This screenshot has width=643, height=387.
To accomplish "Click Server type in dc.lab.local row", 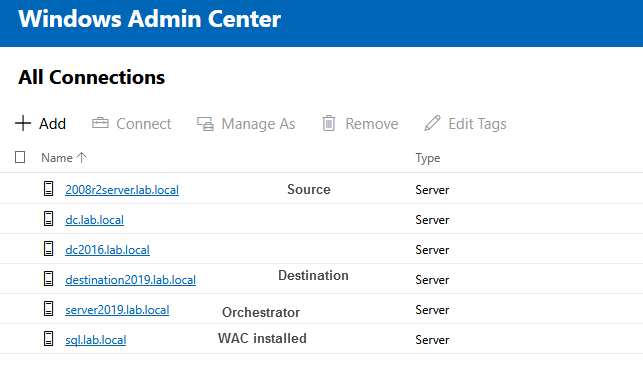I will (432, 220).
